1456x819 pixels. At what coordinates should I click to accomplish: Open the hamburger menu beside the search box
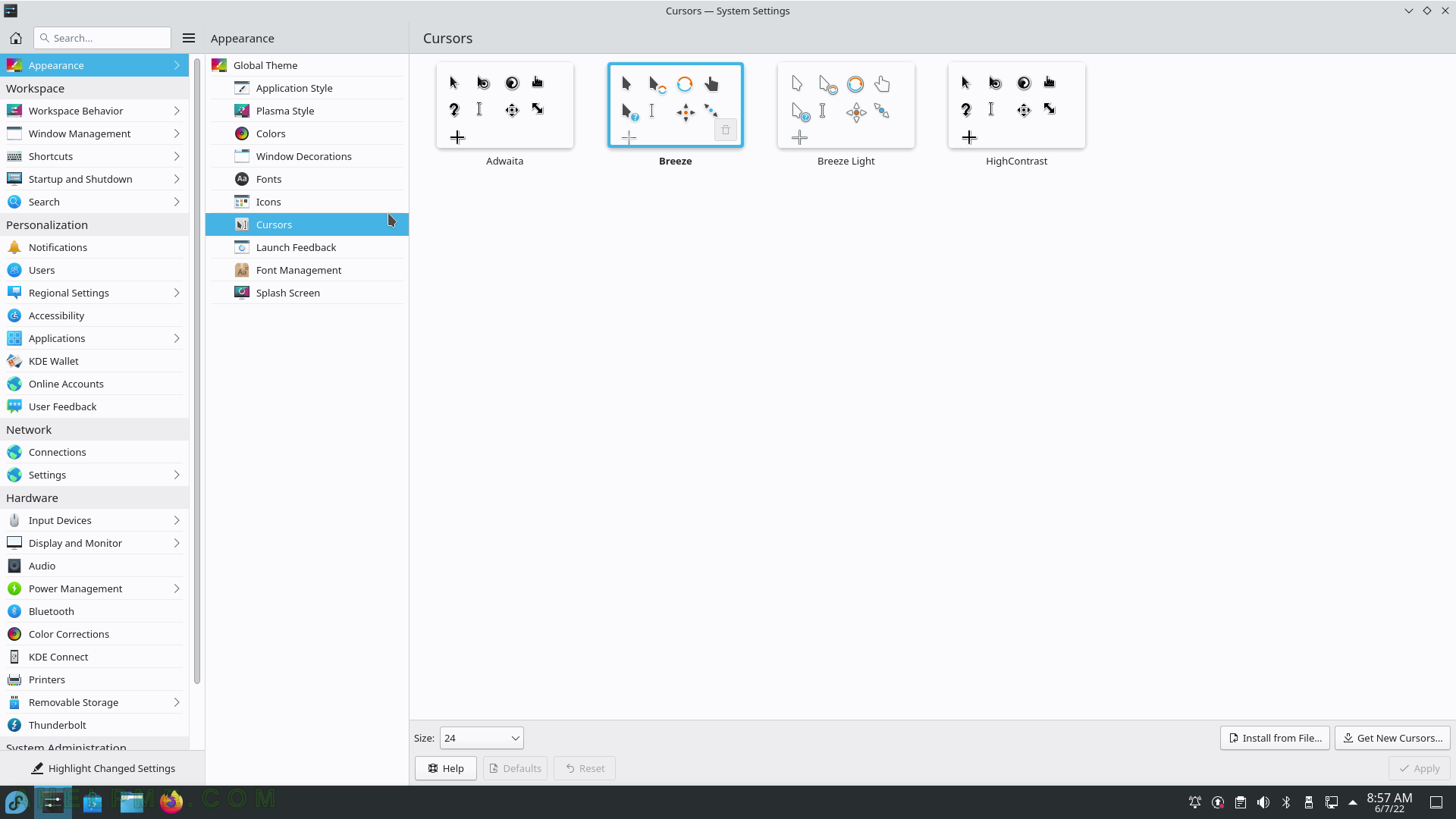click(189, 38)
